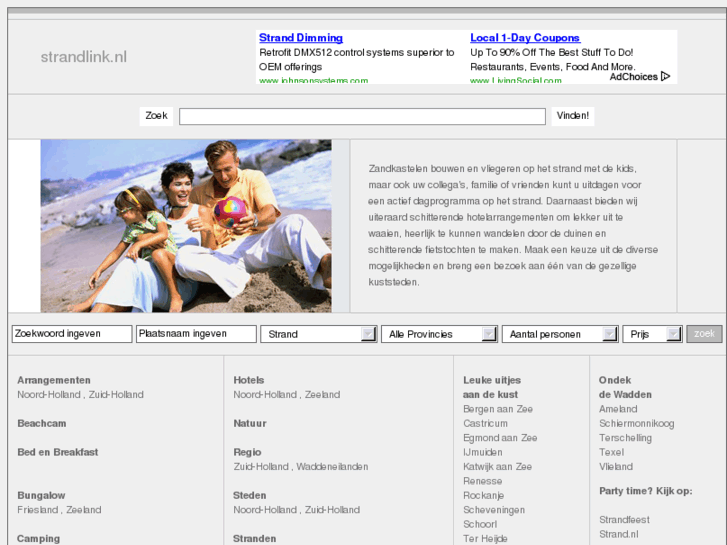The width and height of the screenshot is (727, 545).
Task: Open the Ameland link
Action: pyautogui.click(x=618, y=409)
